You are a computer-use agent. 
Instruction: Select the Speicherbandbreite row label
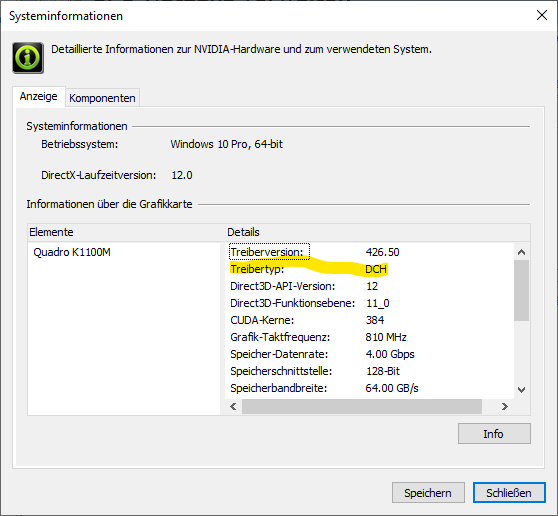pyautogui.click(x=279, y=388)
